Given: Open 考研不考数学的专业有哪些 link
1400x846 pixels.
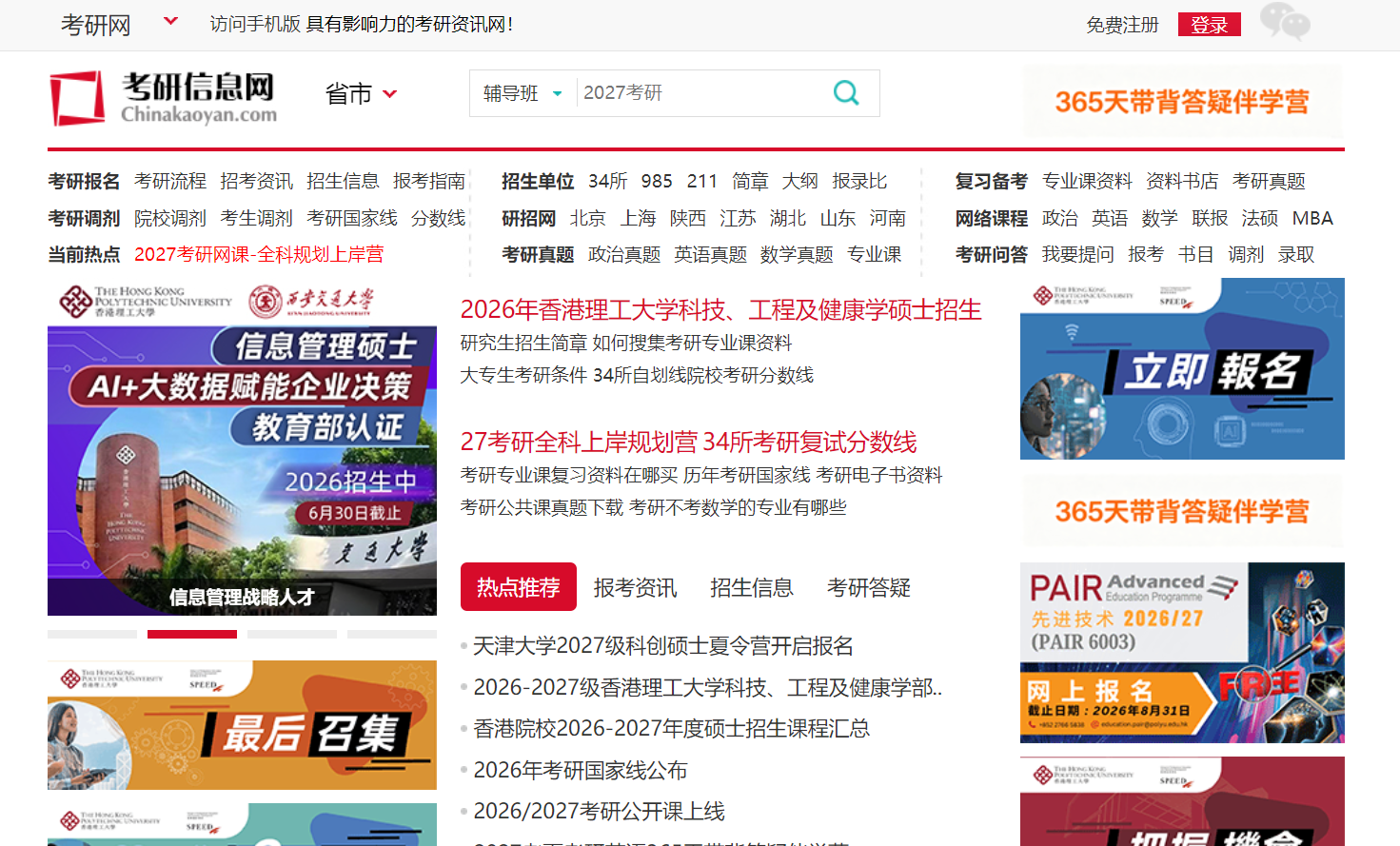Looking at the screenshot, I should click(x=738, y=507).
